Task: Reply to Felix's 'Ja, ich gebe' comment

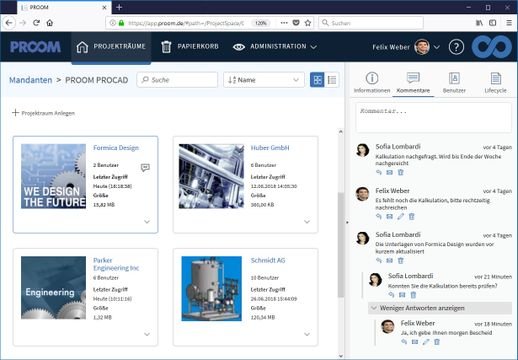Action: coord(404,342)
